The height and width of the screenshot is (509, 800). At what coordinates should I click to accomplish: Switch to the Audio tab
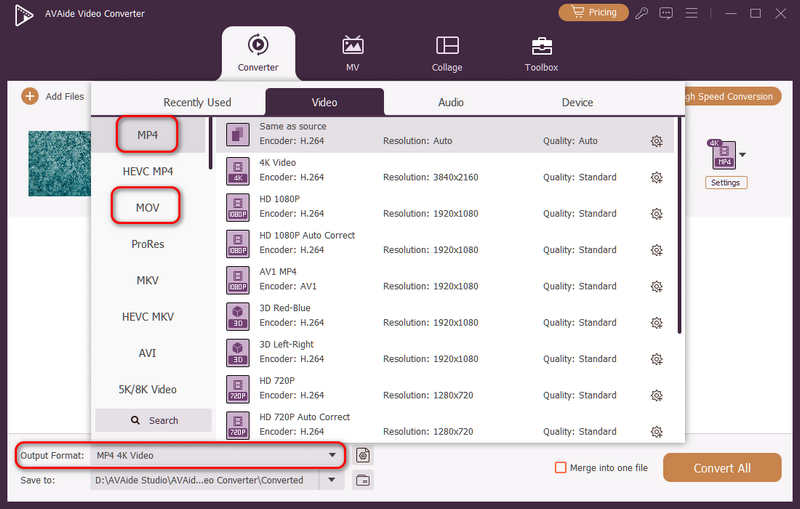coord(451,102)
